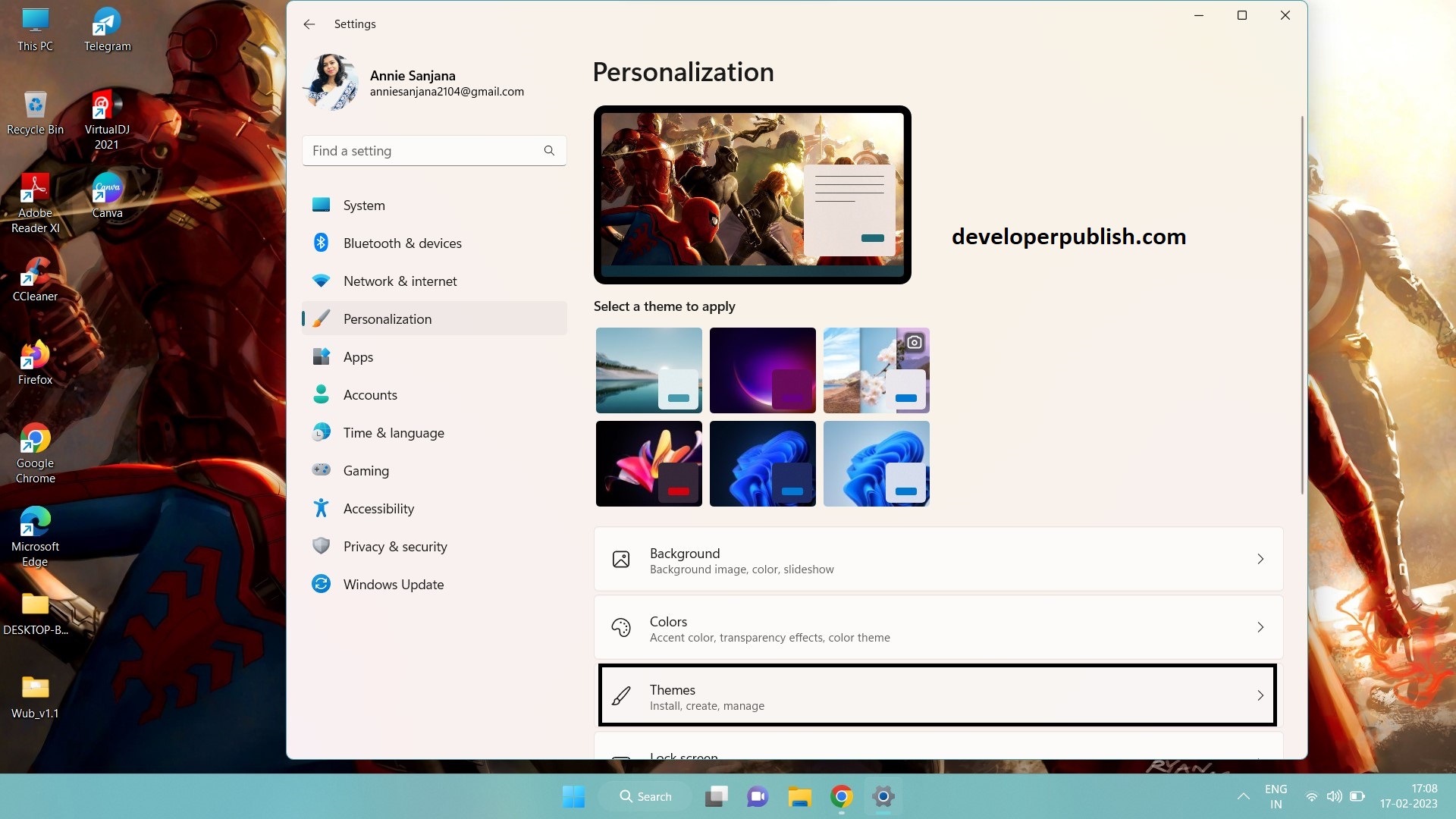Select the dark flower theme thumbnail
Viewport: 1456px width, 819px height.
click(x=648, y=463)
